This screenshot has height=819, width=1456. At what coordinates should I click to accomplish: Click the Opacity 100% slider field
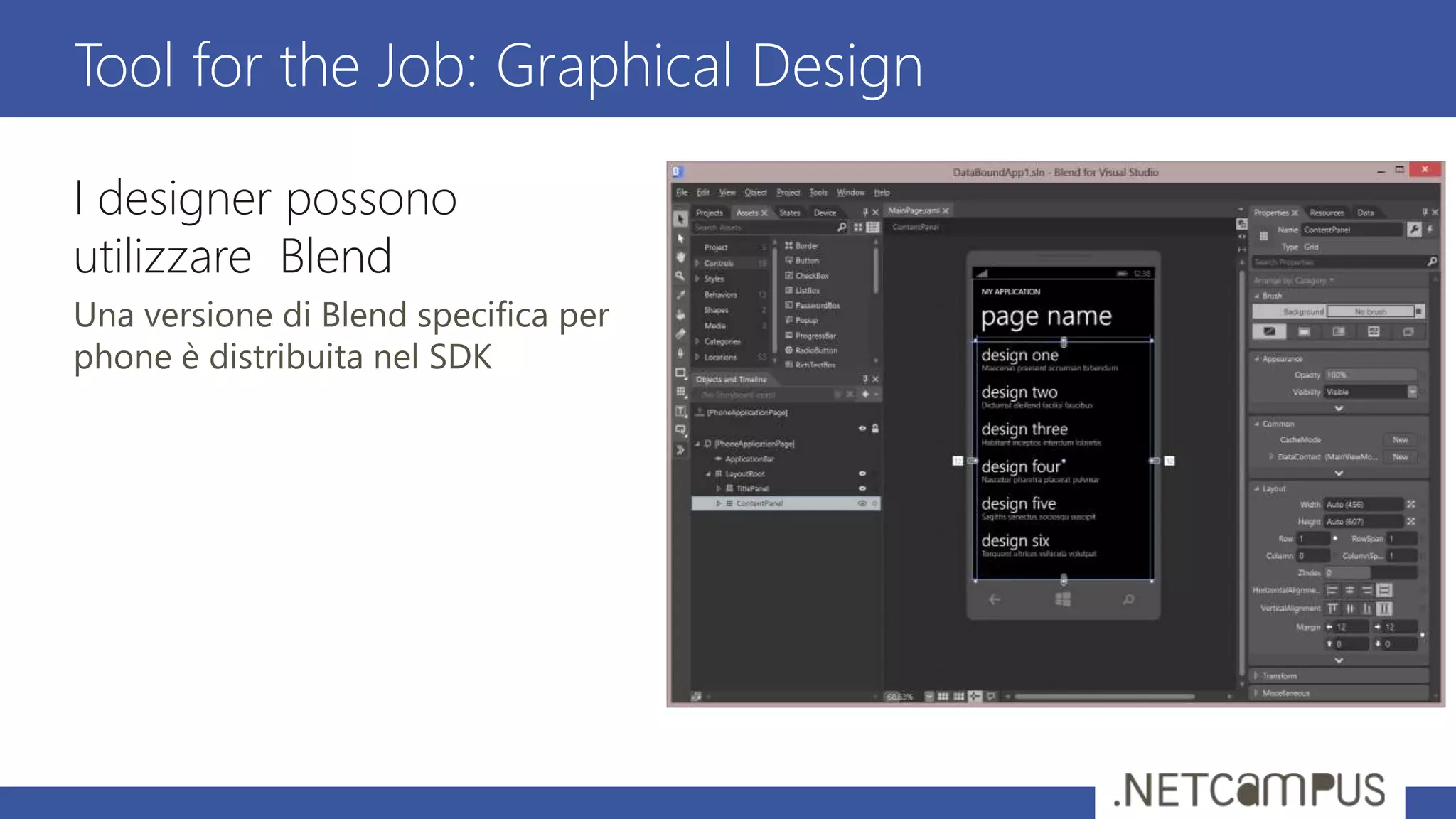1370,375
